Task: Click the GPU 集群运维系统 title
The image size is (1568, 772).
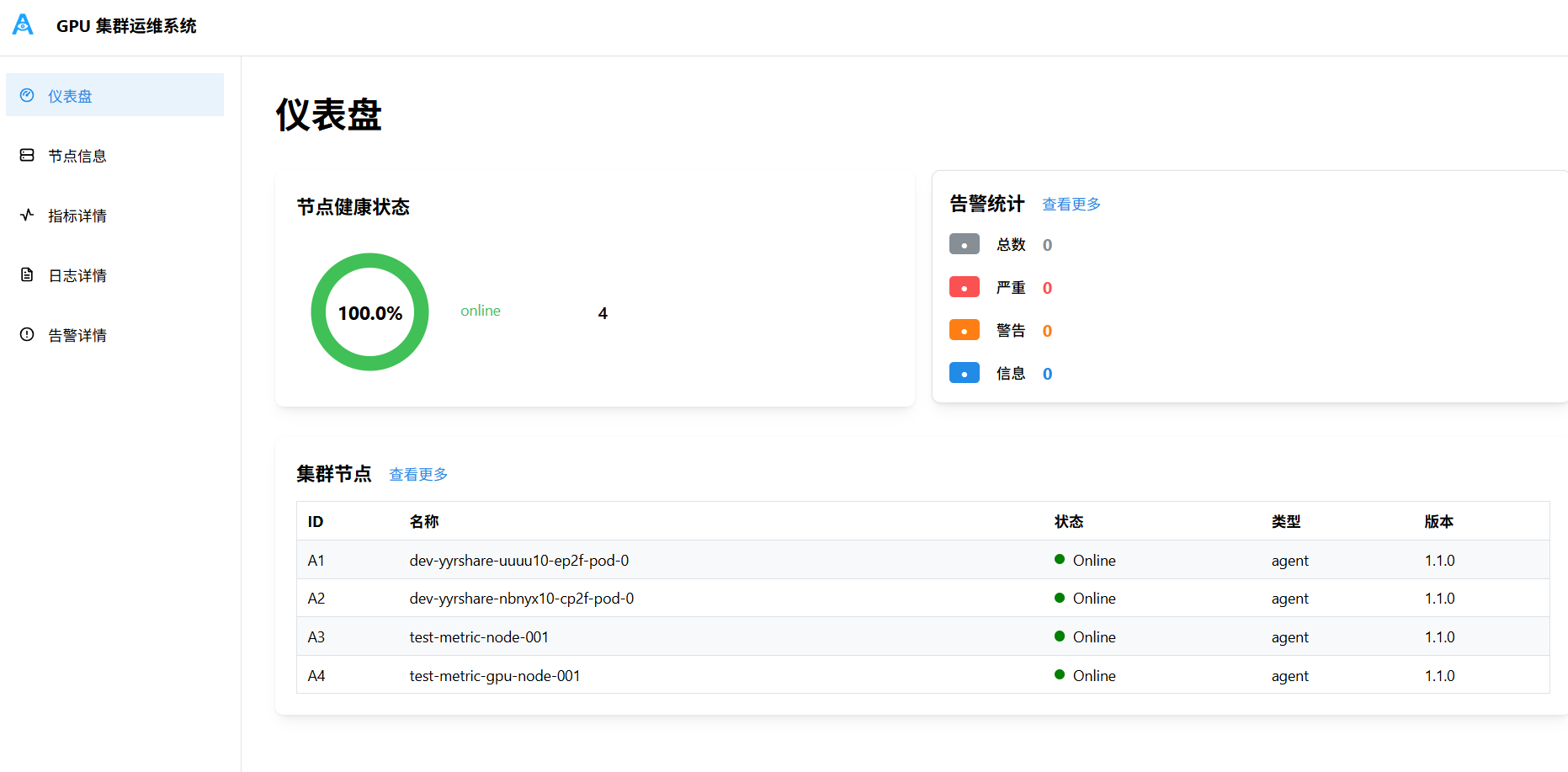Action: pyautogui.click(x=126, y=26)
